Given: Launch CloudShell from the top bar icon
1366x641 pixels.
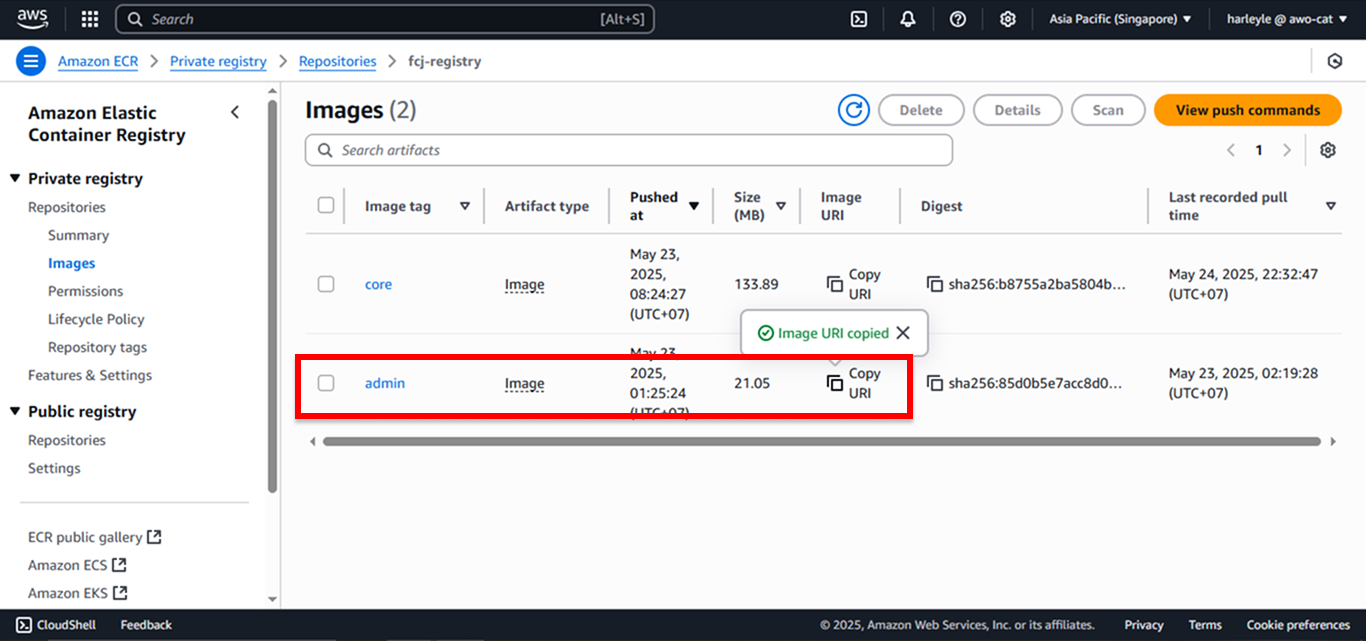Looking at the screenshot, I should click(858, 19).
